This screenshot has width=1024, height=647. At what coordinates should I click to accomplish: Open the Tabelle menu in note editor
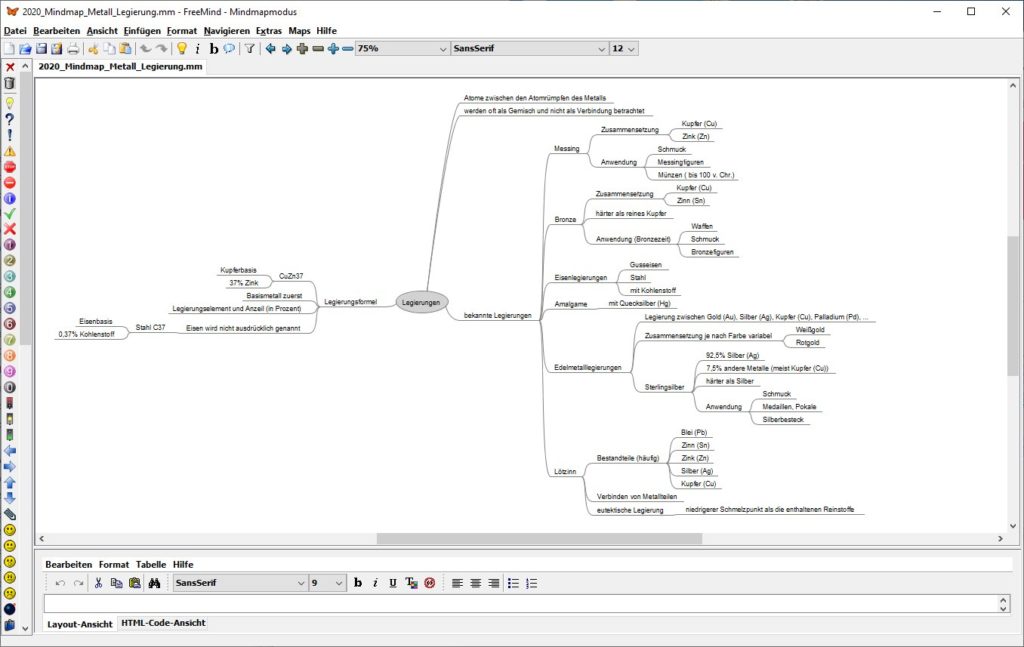click(151, 564)
